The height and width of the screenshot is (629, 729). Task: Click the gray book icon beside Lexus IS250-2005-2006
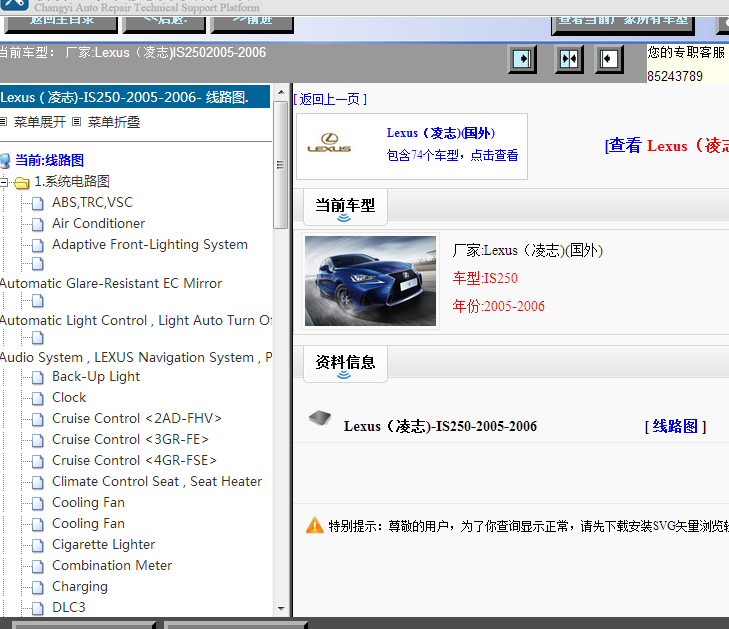pos(320,417)
